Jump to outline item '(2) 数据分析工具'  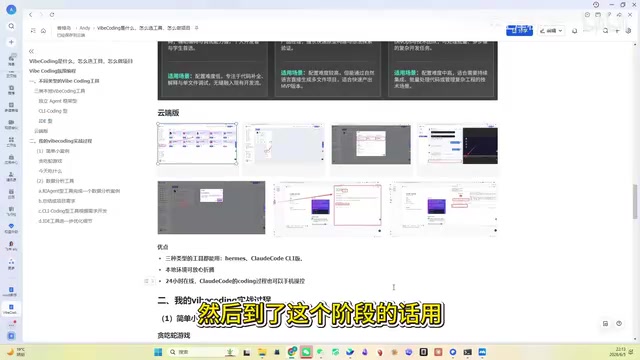(x=55, y=181)
